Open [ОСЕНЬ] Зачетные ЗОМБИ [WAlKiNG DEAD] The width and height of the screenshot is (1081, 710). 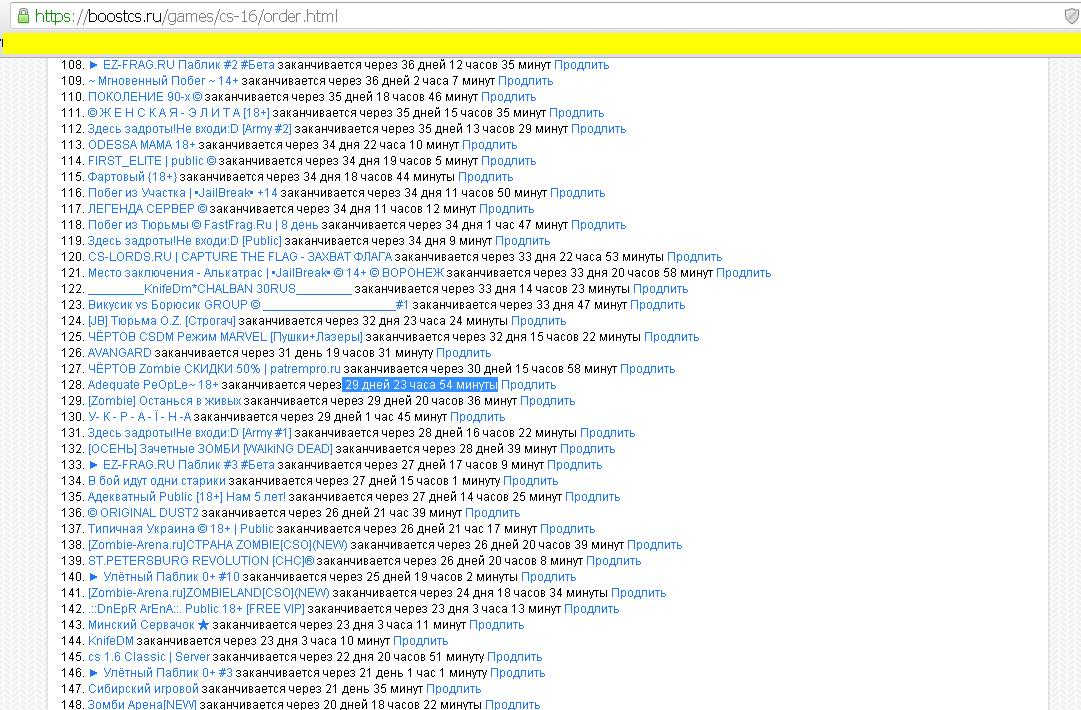pyautogui.click(x=210, y=449)
